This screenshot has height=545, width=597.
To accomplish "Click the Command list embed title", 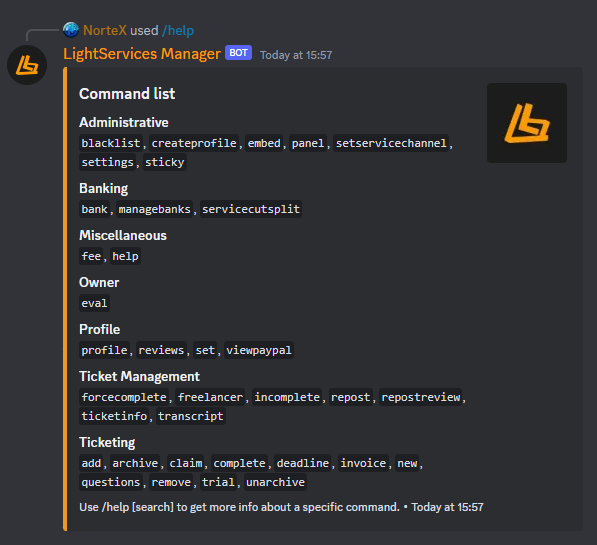I will click(x=127, y=94).
